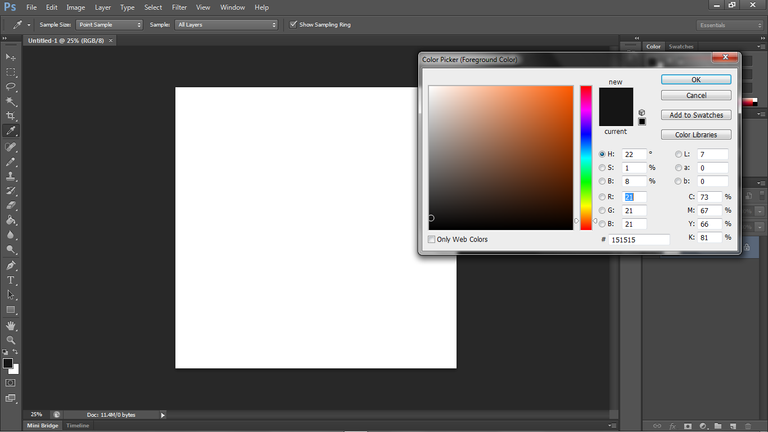Viewport: 768px width, 432px height.
Task: Select the H hue radio button
Action: (602, 154)
